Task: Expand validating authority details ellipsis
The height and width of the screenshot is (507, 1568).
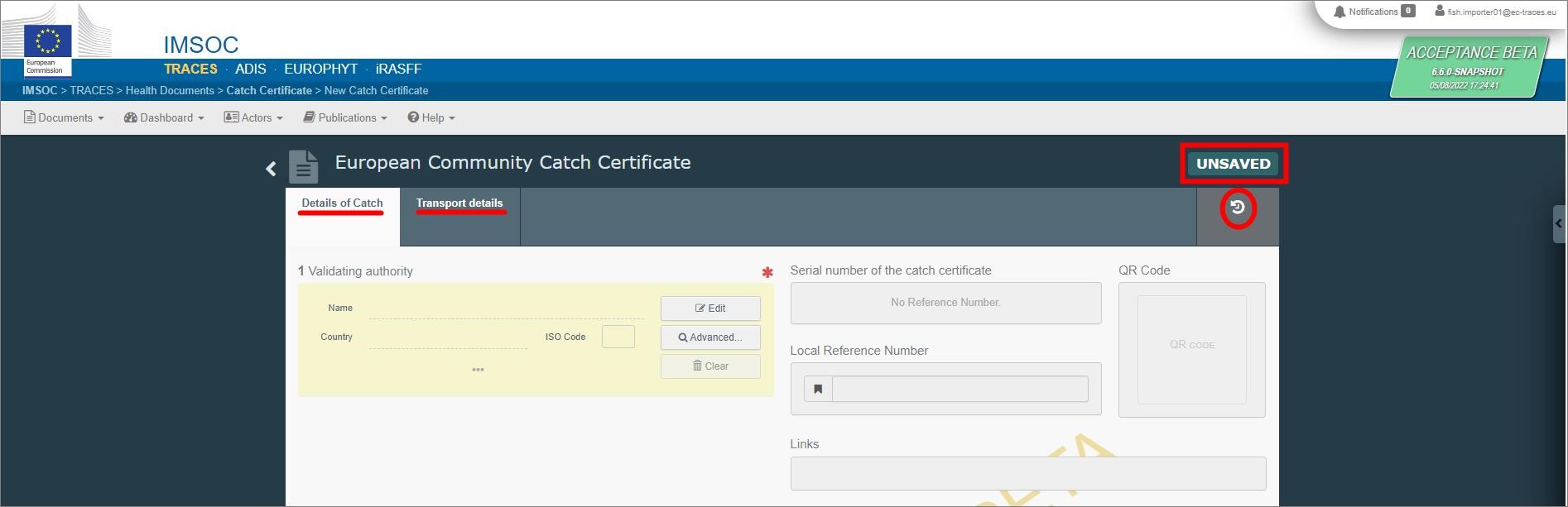Action: click(x=478, y=370)
